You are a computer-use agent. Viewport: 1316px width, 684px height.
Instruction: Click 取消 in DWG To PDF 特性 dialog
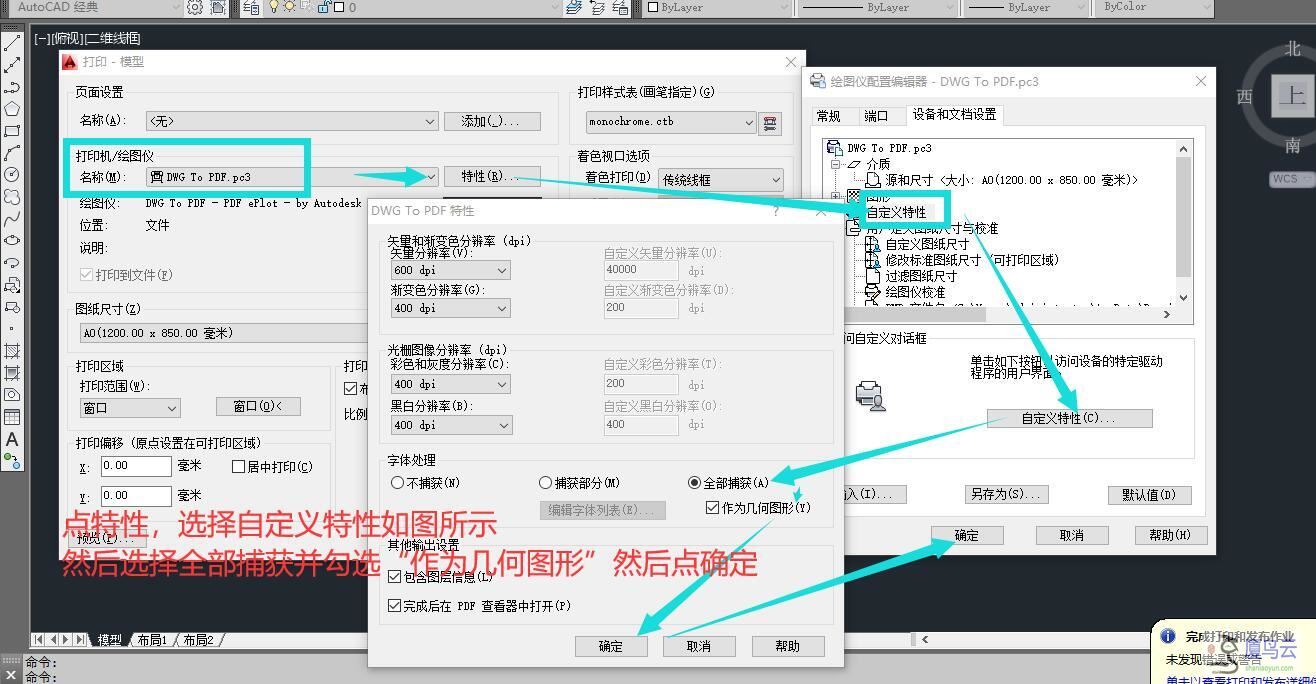click(x=699, y=646)
